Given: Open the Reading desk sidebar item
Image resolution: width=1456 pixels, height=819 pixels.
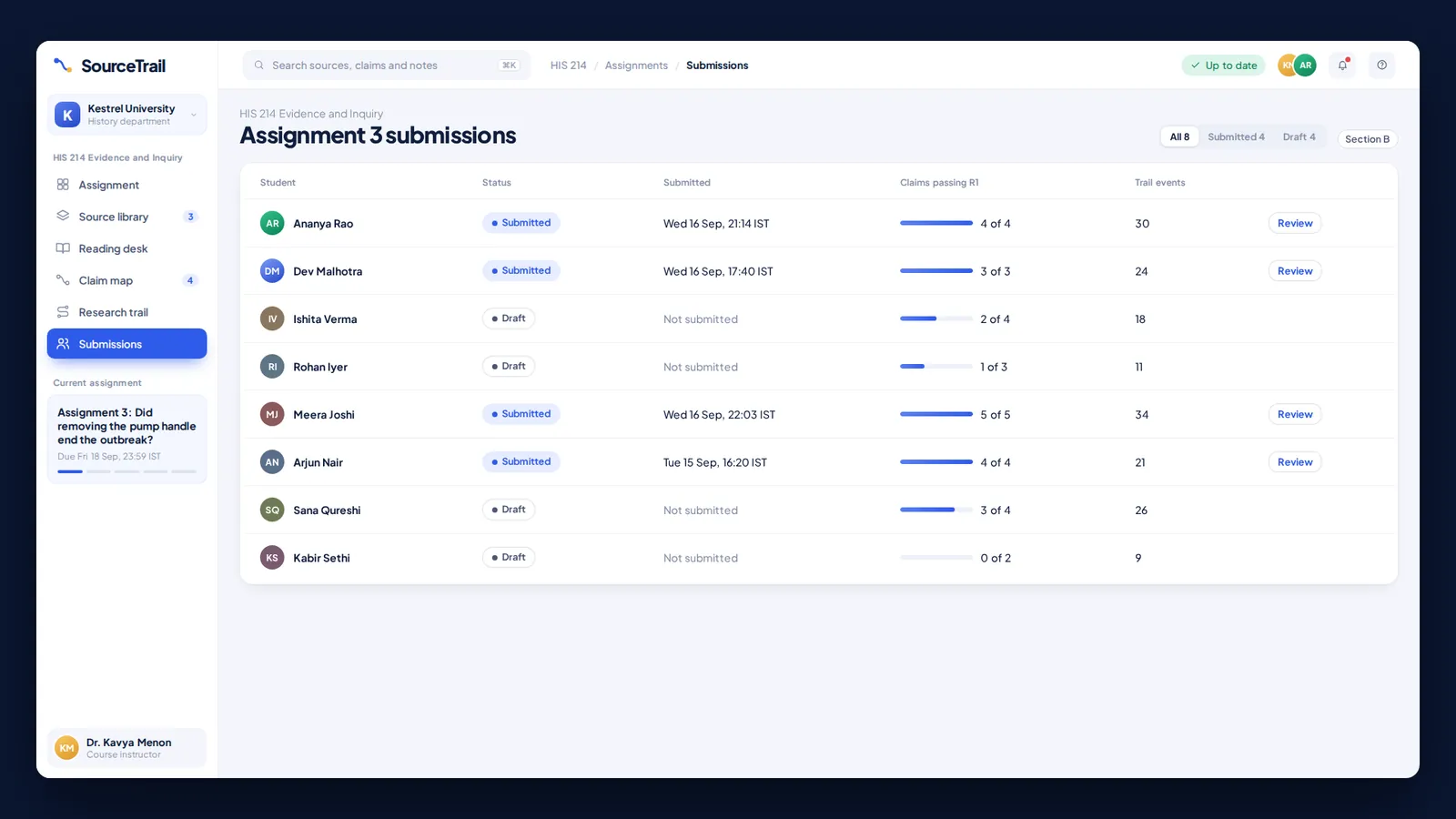Looking at the screenshot, I should tap(126, 248).
